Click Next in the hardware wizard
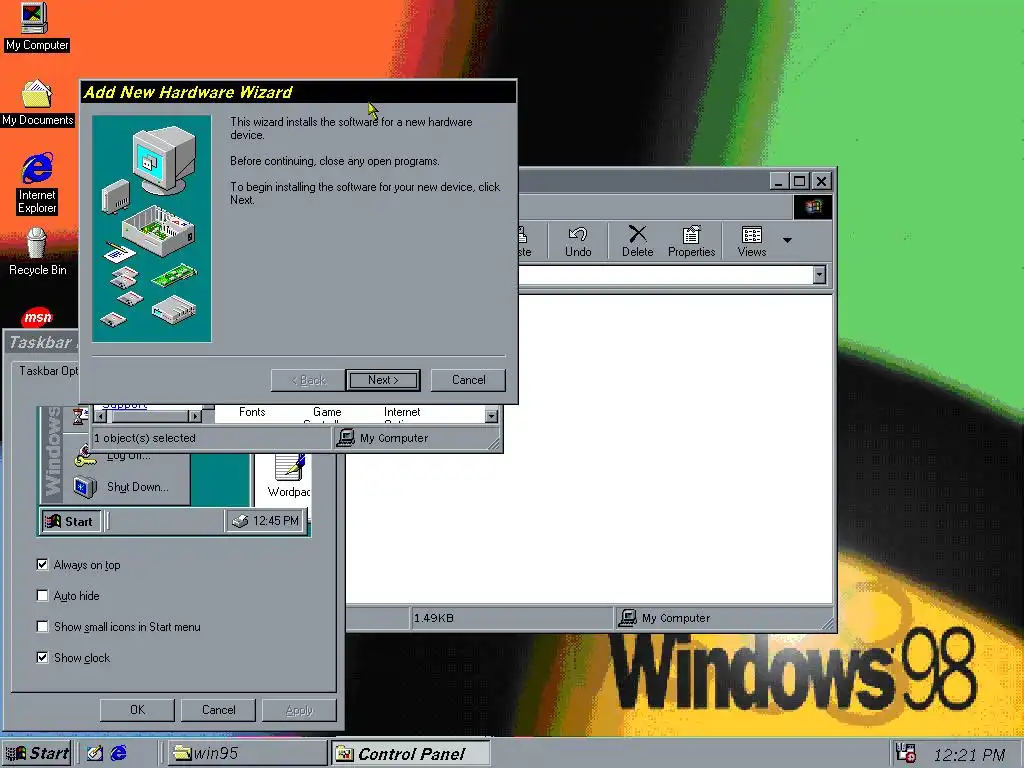 pyautogui.click(x=383, y=380)
